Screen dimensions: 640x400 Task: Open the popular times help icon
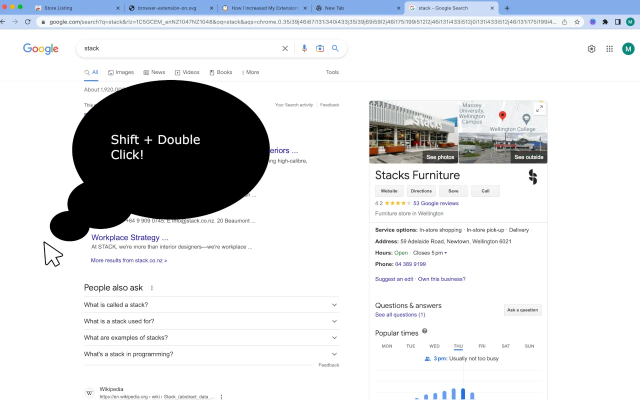pos(424,331)
